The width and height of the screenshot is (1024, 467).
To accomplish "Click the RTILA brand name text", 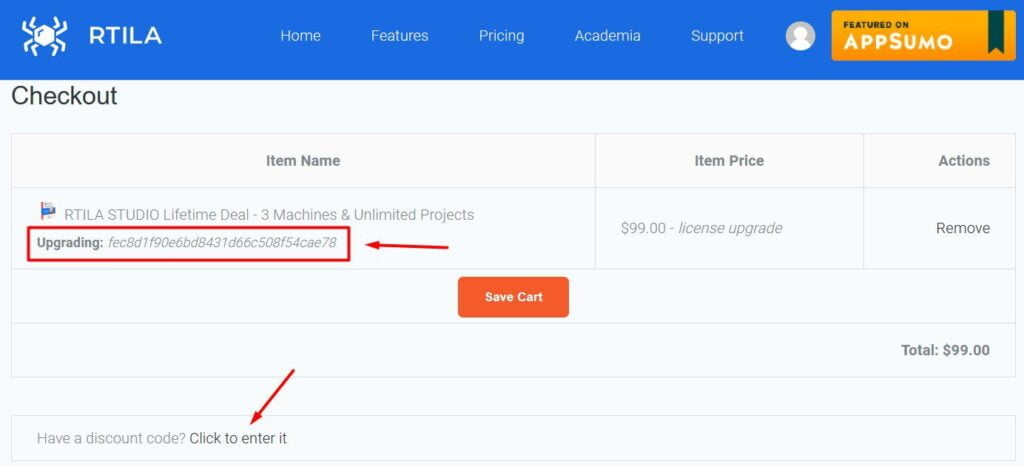I will [x=125, y=36].
